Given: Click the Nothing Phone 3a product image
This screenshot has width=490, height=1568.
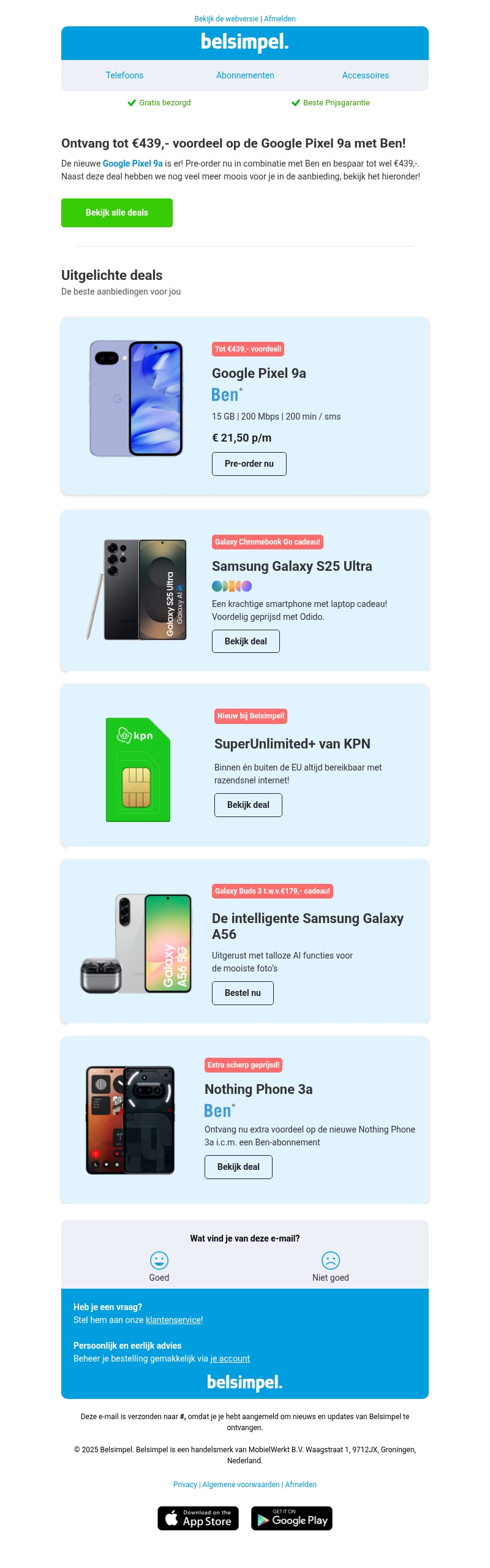Looking at the screenshot, I should click(x=130, y=1120).
